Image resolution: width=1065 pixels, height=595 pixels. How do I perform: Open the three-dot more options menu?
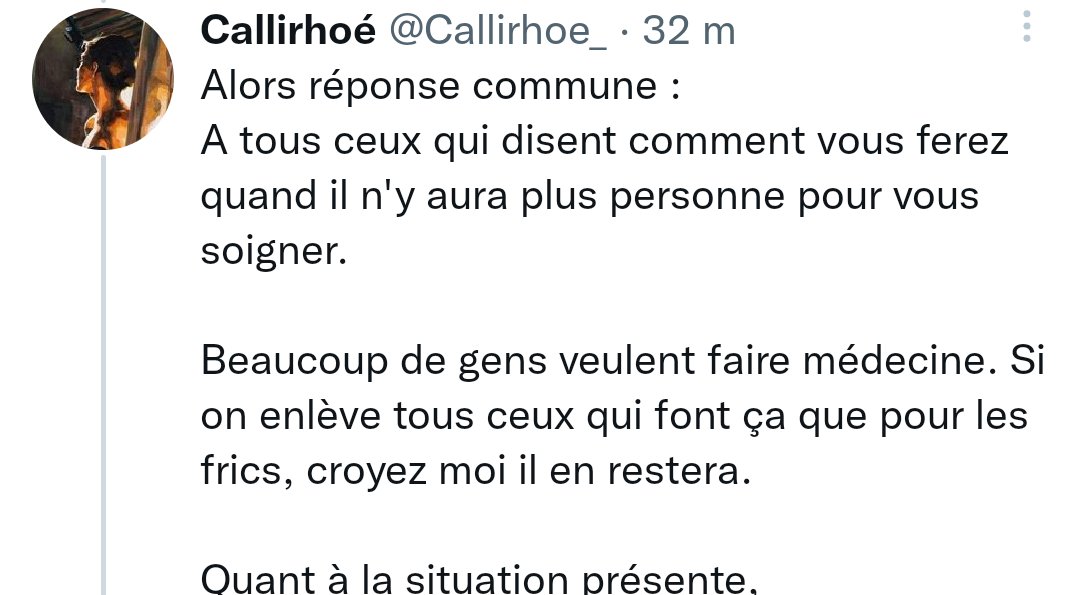[x=1026, y=28]
